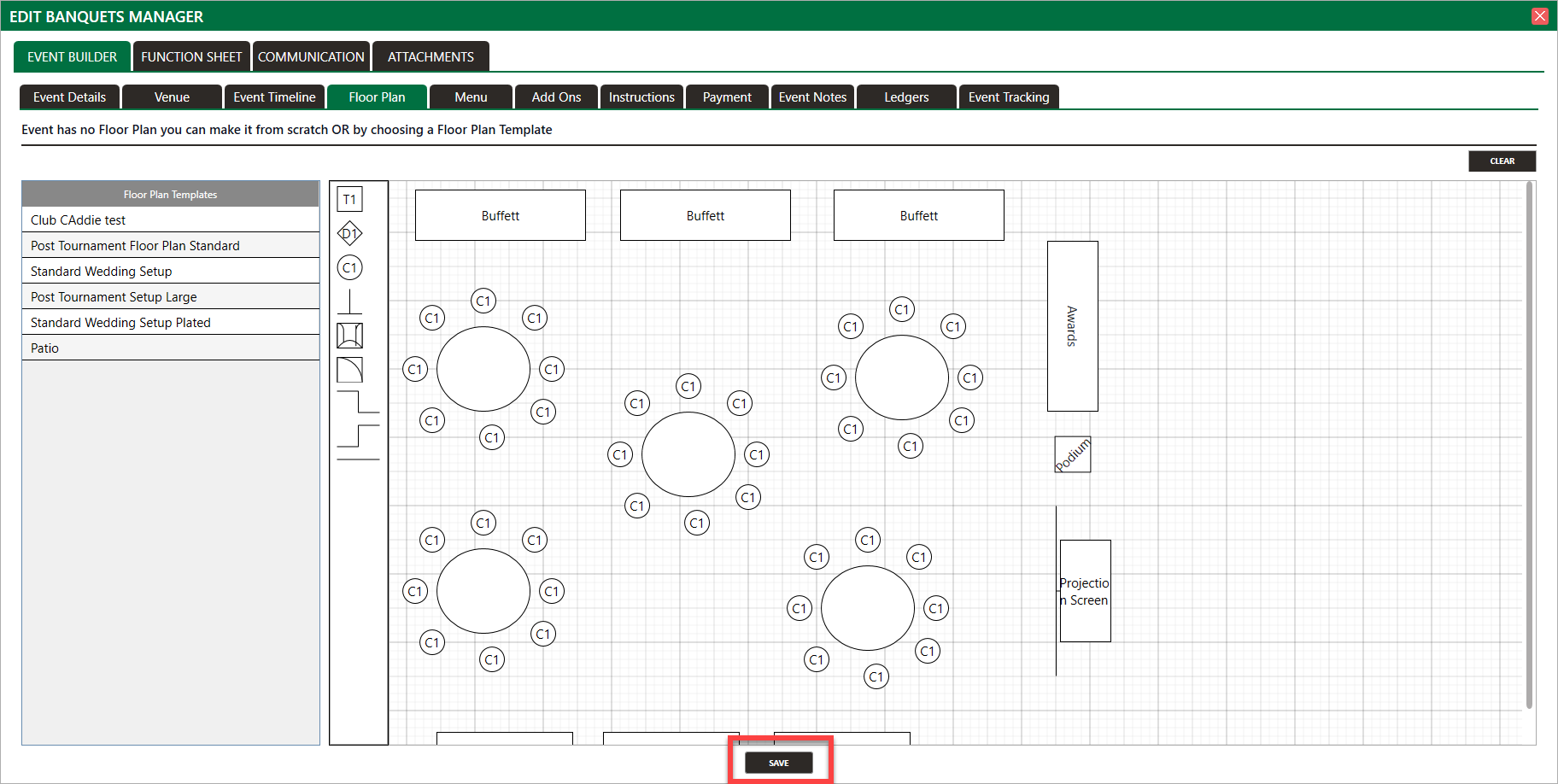
Task: Select the D1 diamond shape tool
Action: pyautogui.click(x=349, y=233)
